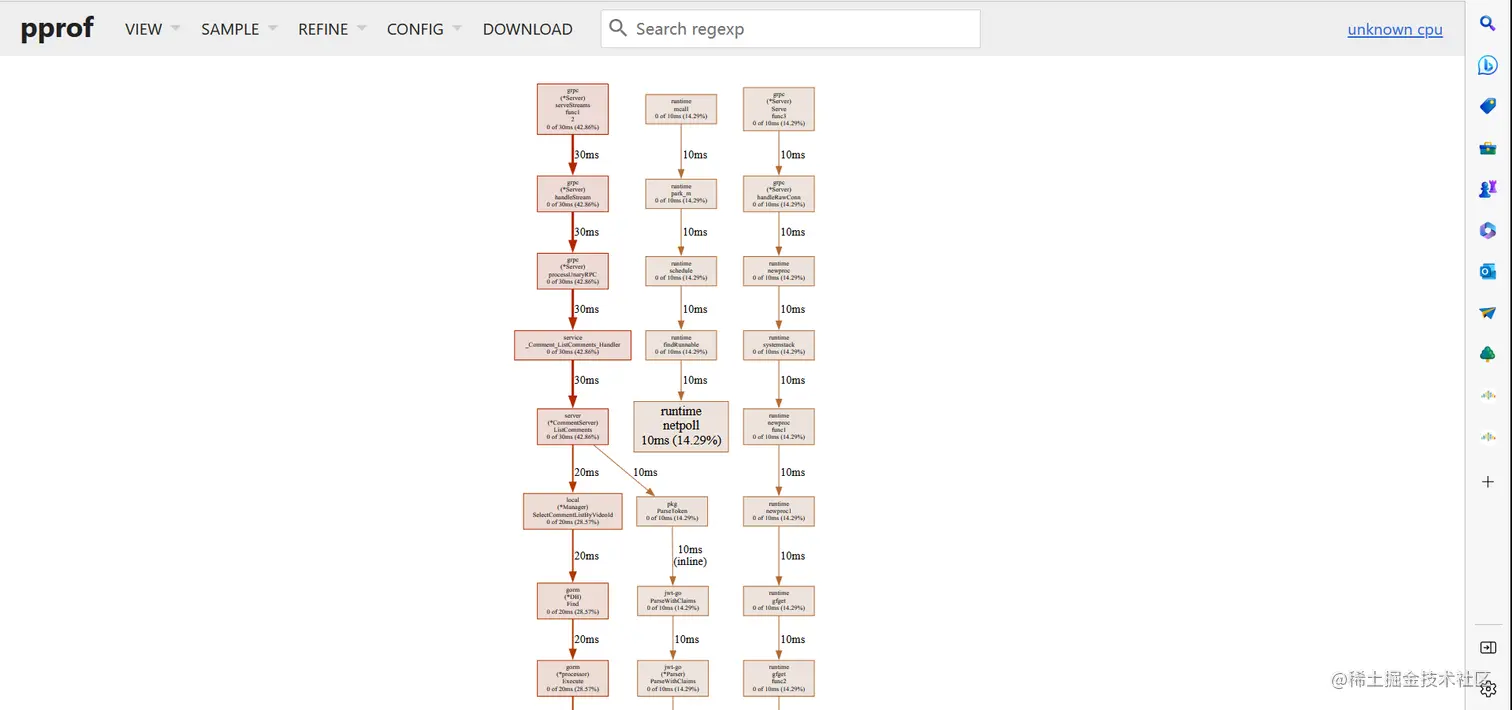Select the runtime newproc1 node

point(779,511)
